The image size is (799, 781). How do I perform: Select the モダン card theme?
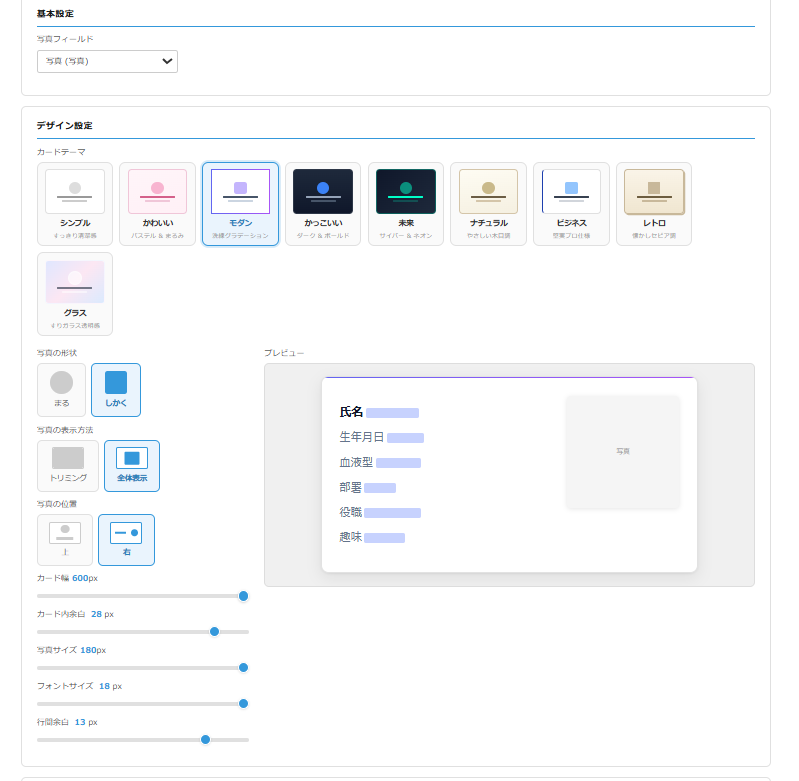(x=241, y=204)
